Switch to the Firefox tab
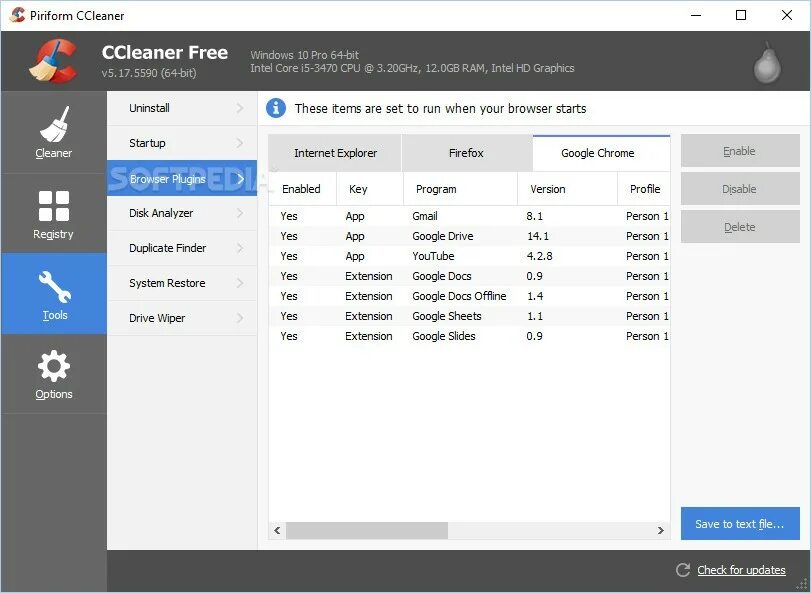Screen dimensions: 811x593 click(x=467, y=153)
